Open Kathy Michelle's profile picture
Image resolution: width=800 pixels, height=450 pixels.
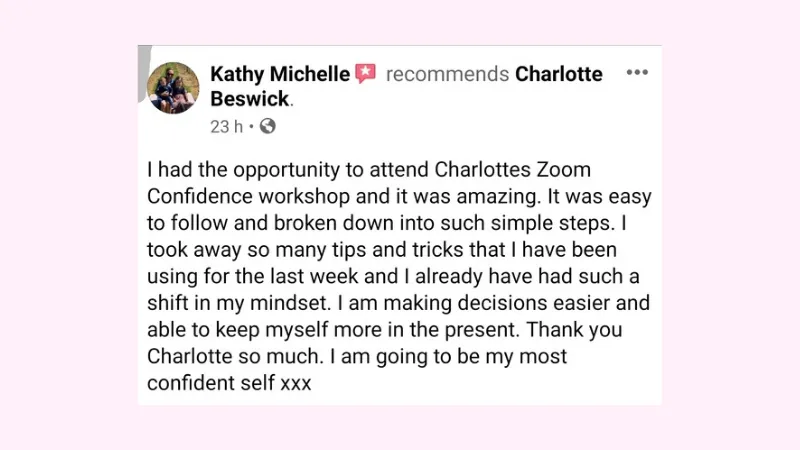coord(173,87)
